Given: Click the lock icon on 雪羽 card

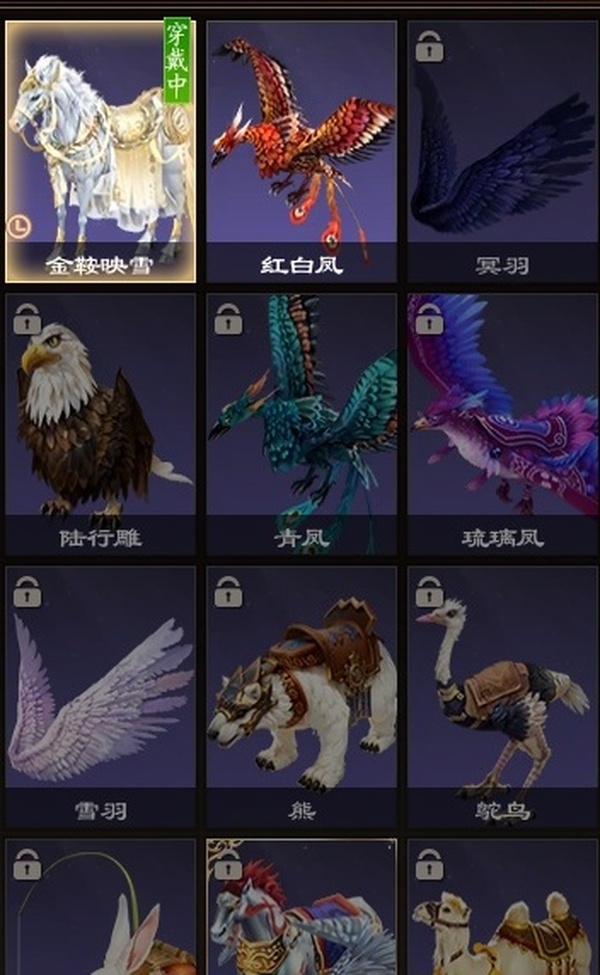Looking at the screenshot, I should pos(27,591).
